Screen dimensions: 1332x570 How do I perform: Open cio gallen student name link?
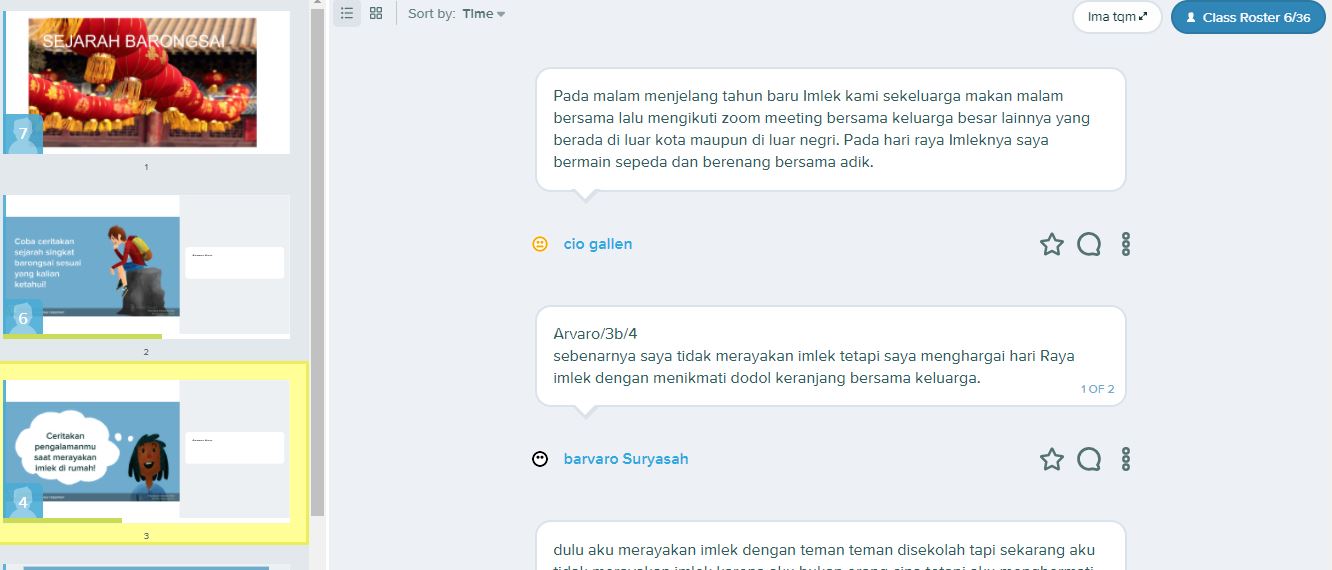[x=598, y=244]
